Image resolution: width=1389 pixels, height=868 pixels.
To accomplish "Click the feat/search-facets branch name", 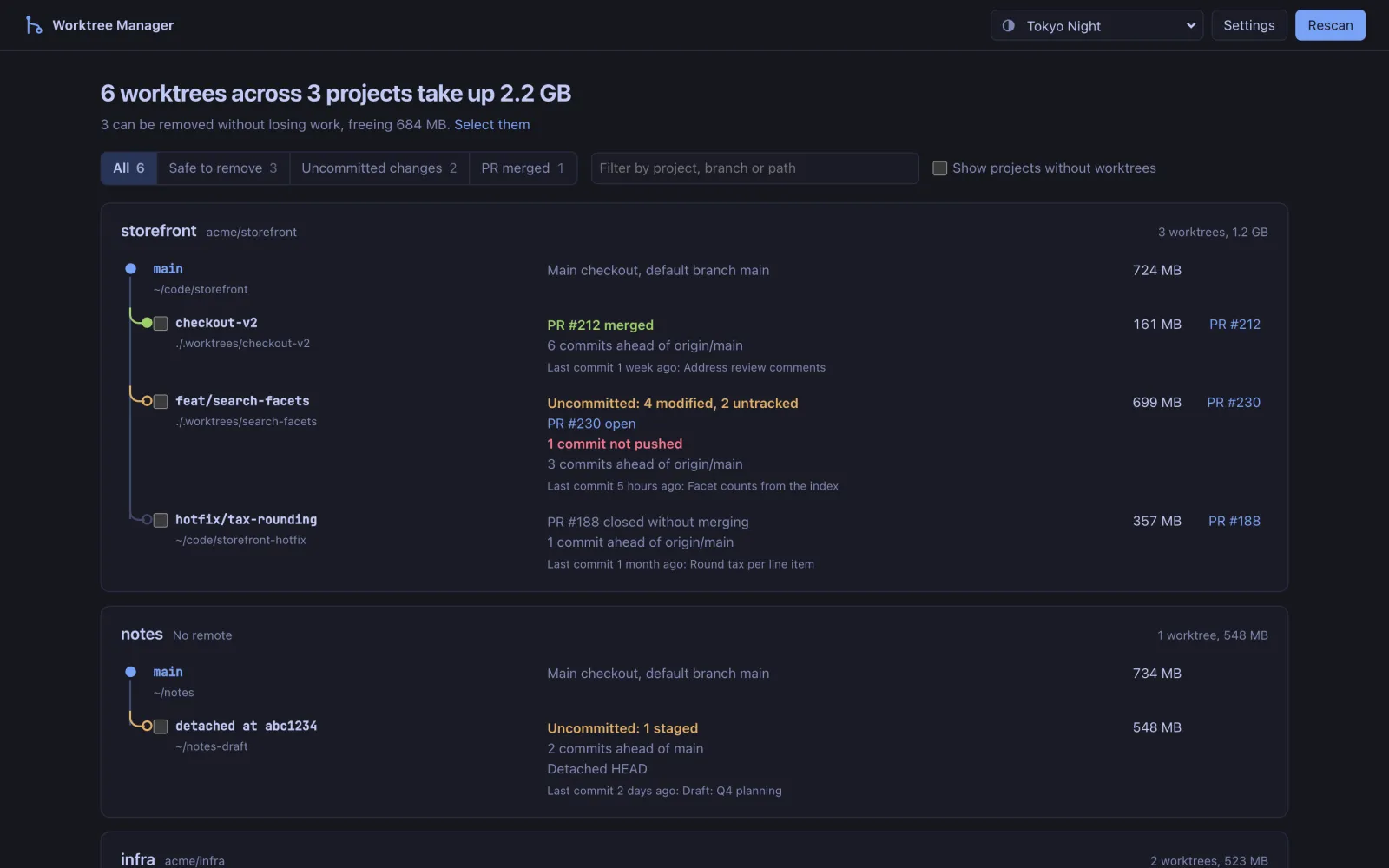I will click(x=242, y=401).
